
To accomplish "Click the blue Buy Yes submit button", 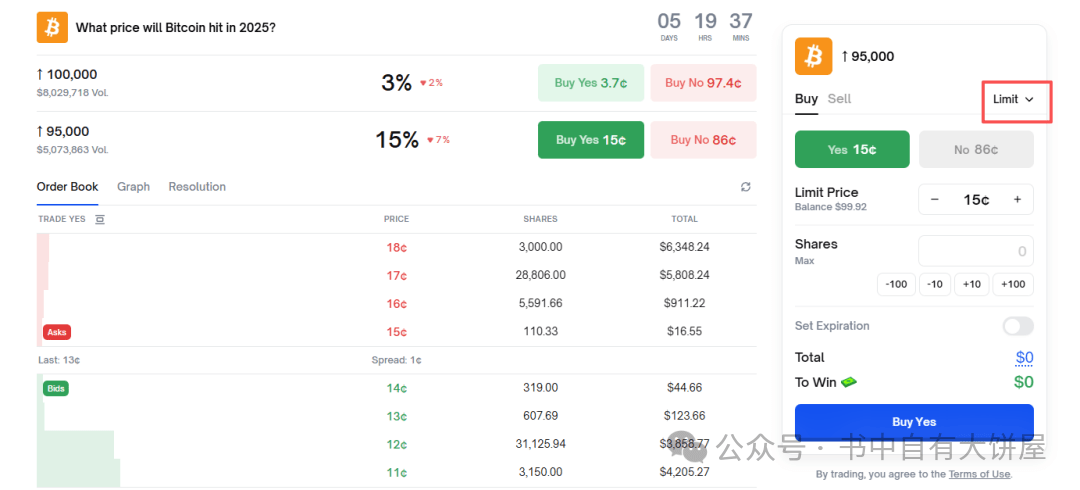I will click(914, 422).
